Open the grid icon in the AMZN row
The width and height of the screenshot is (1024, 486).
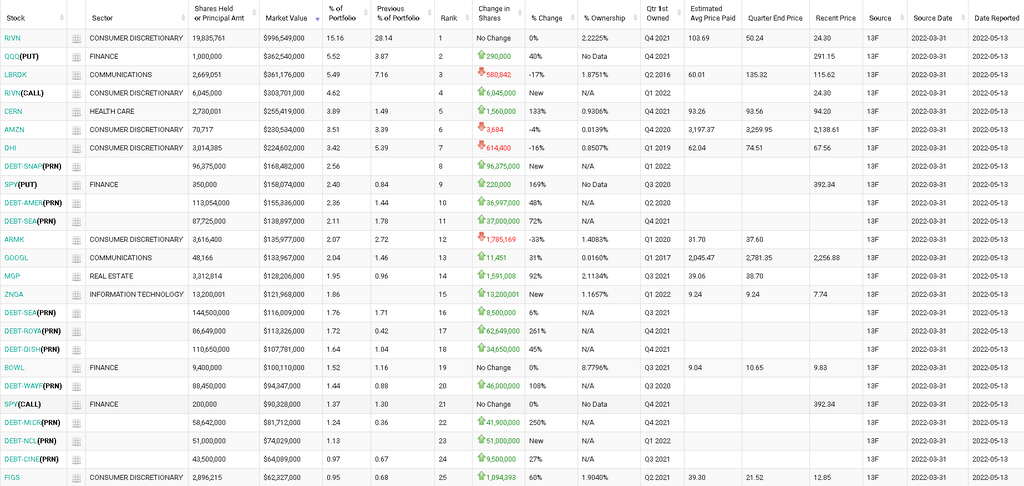pos(76,131)
